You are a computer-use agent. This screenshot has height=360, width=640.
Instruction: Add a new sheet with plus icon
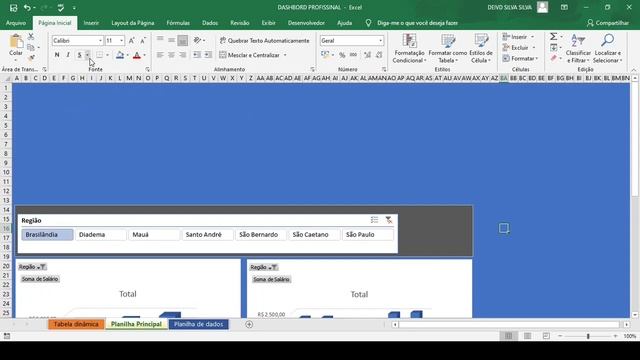coord(249,324)
